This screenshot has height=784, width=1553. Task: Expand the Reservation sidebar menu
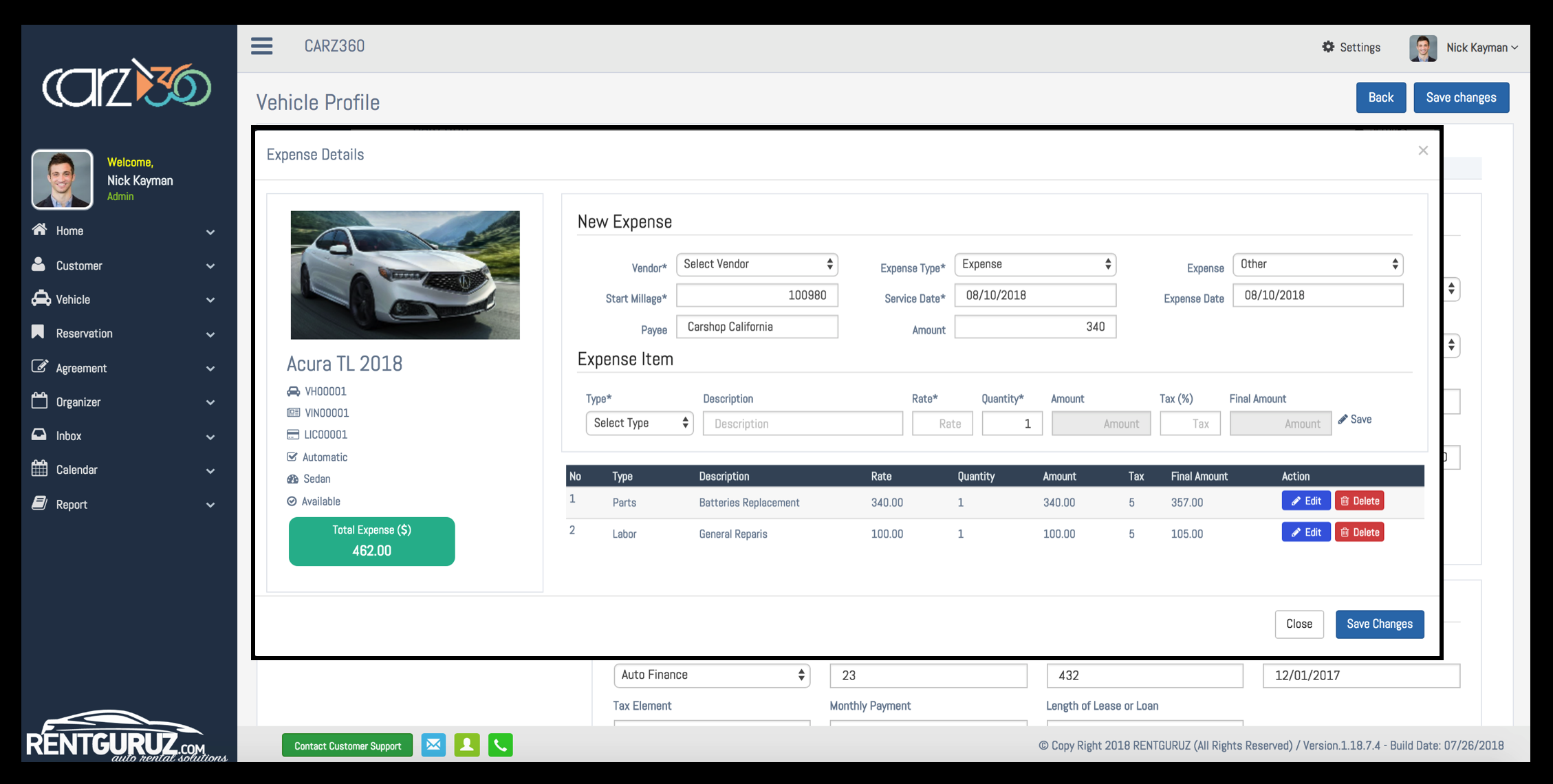(210, 334)
